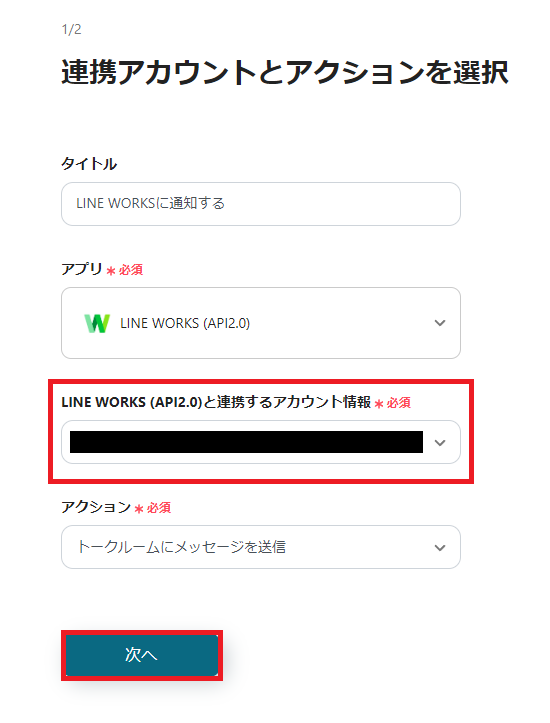Click the LINE WORKS (API2.0)と連携するアカウント情報 label
550x723 pixels.
[216, 402]
